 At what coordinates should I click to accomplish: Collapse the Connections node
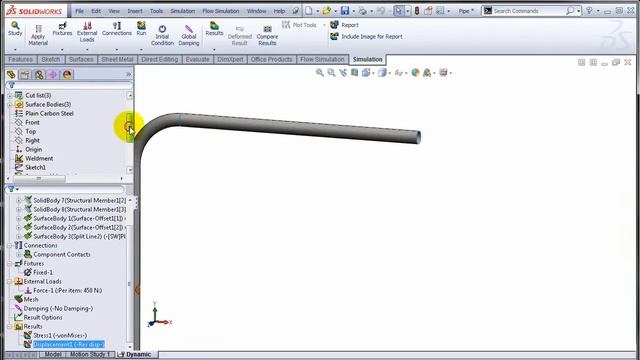pyautogui.click(x=10, y=245)
